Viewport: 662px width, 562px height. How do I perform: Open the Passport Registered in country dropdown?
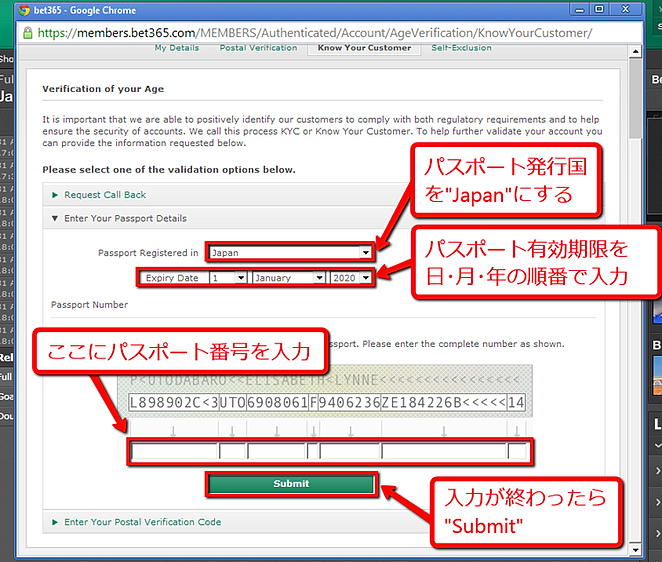[290, 252]
